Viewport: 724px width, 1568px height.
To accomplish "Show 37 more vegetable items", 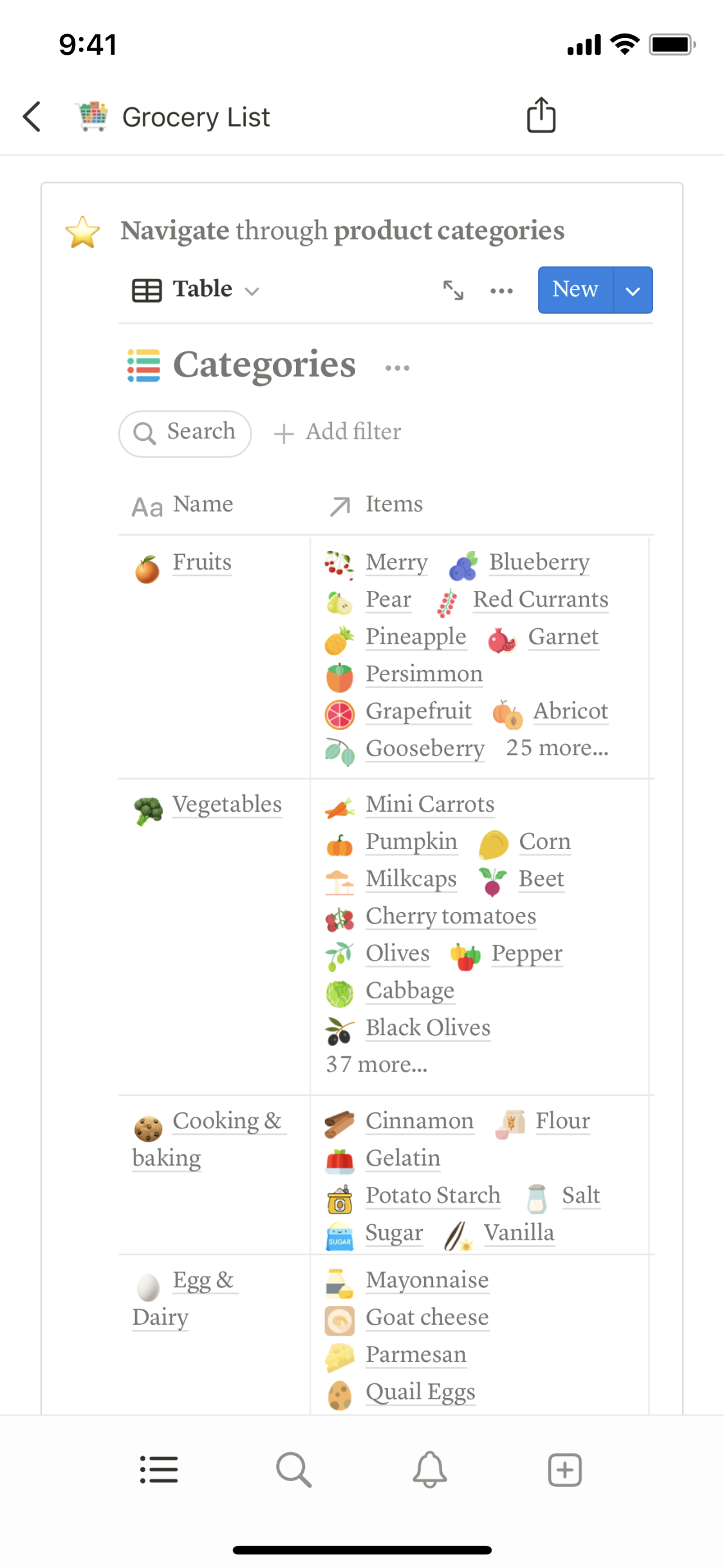I will (376, 1065).
